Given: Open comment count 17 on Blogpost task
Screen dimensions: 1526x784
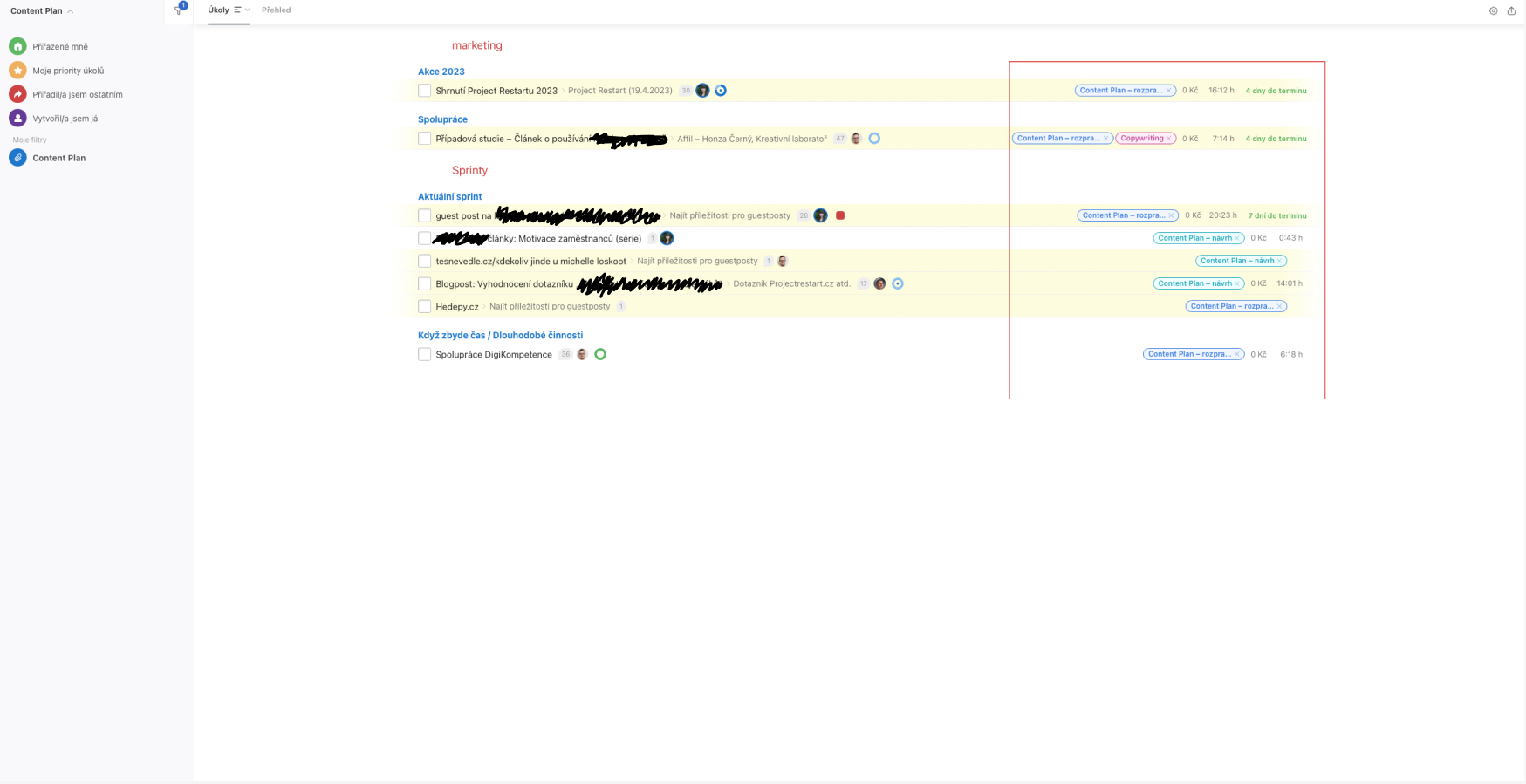Looking at the screenshot, I should [x=864, y=283].
